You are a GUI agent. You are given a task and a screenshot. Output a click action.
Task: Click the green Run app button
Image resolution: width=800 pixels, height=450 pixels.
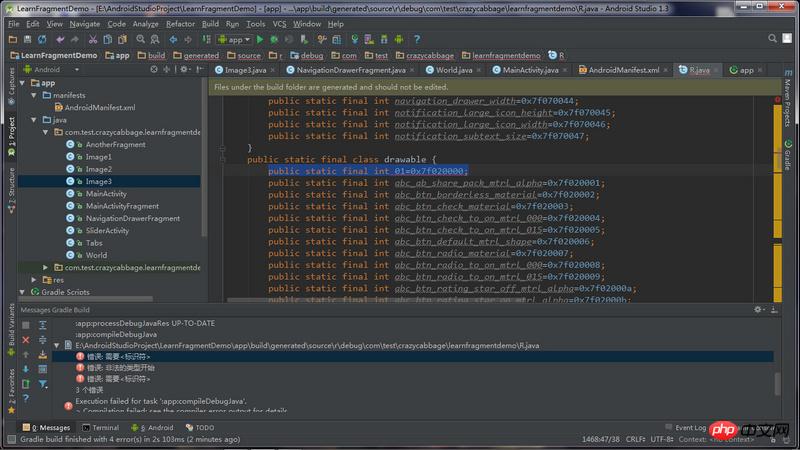[260, 39]
